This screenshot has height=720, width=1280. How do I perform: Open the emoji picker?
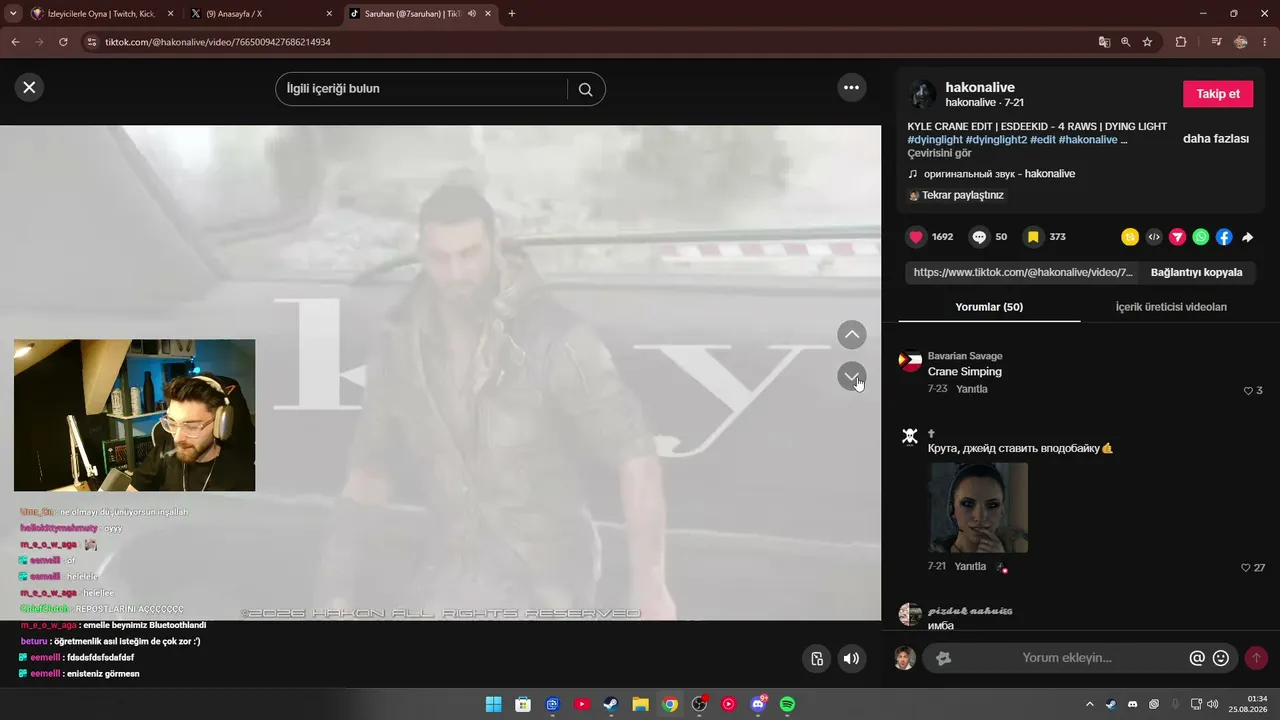coord(1221,658)
